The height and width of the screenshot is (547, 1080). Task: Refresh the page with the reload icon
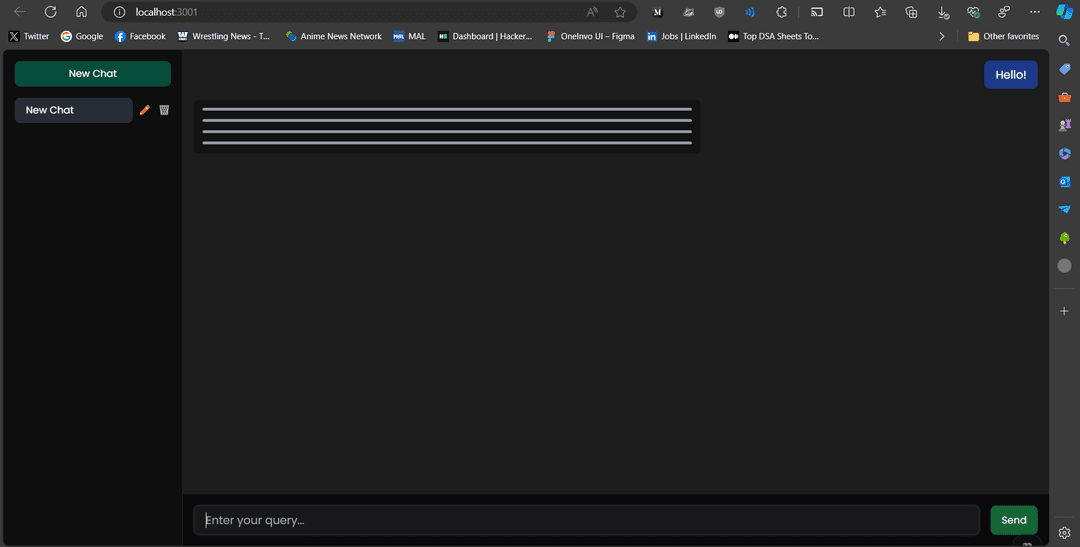(50, 12)
